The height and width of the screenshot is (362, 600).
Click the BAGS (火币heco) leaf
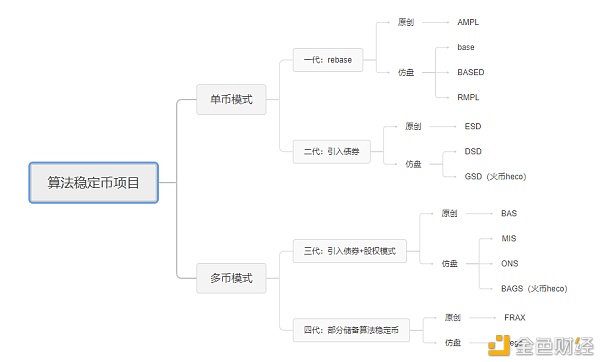click(x=534, y=289)
